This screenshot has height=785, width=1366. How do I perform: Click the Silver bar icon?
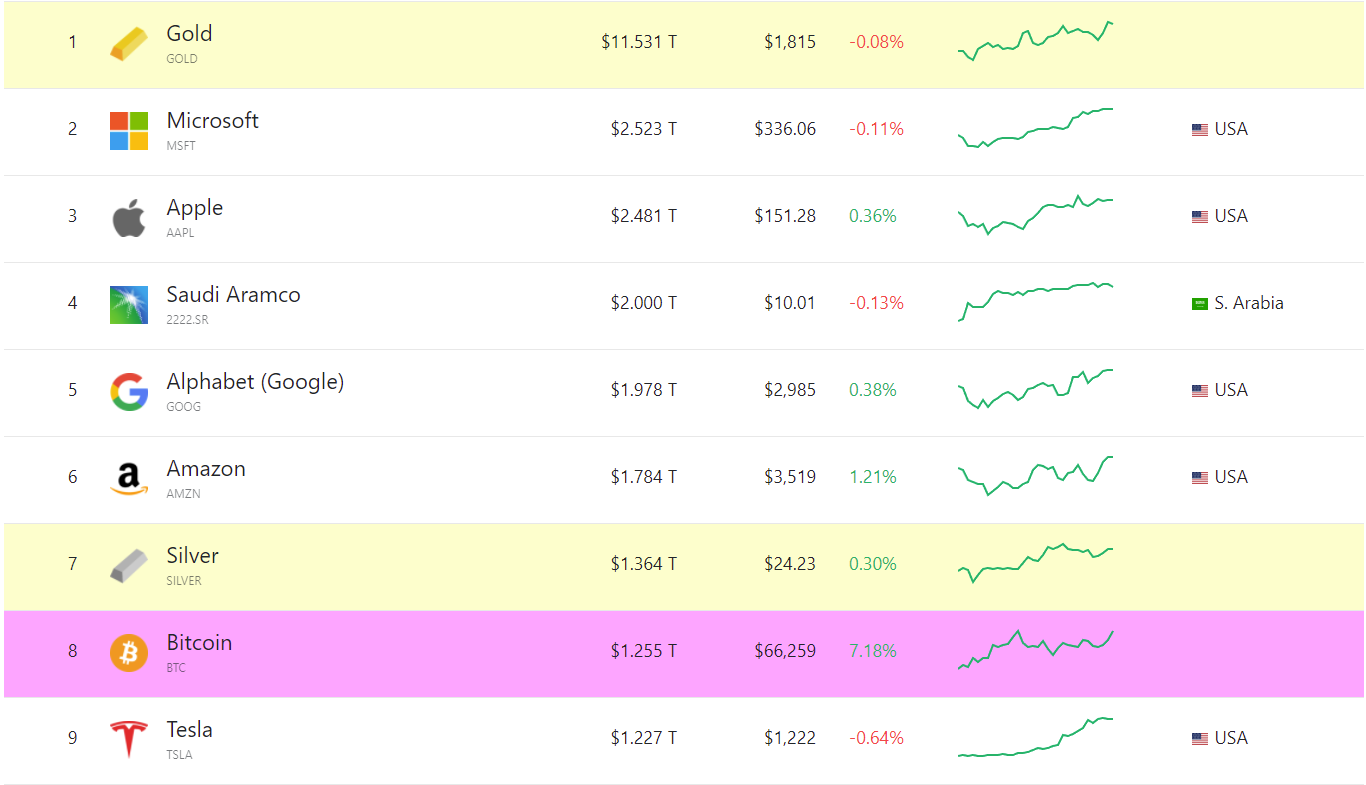129,566
